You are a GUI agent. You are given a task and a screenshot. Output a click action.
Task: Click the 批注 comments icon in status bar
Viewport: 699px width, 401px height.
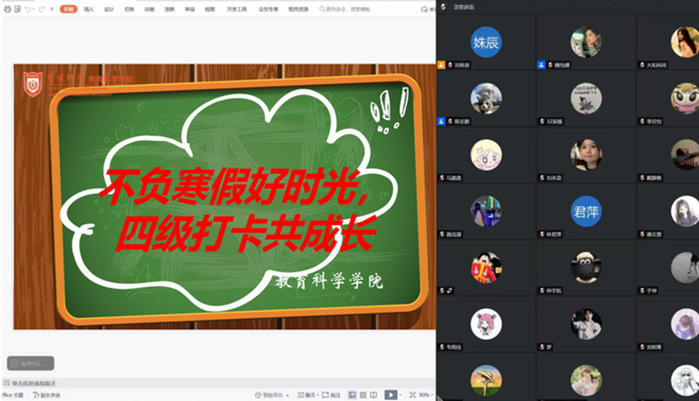click(x=331, y=395)
